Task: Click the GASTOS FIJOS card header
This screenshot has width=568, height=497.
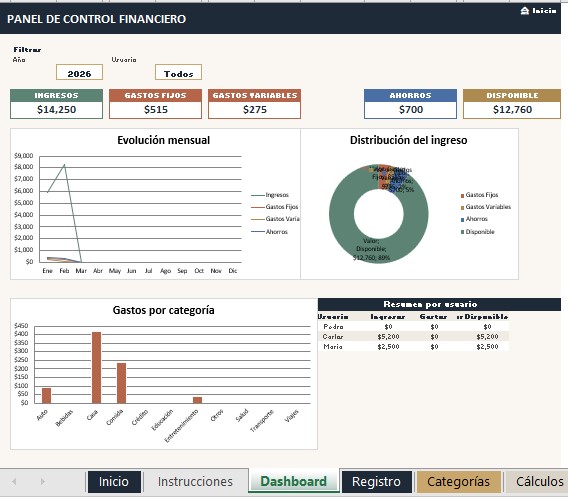Action: 155,95
